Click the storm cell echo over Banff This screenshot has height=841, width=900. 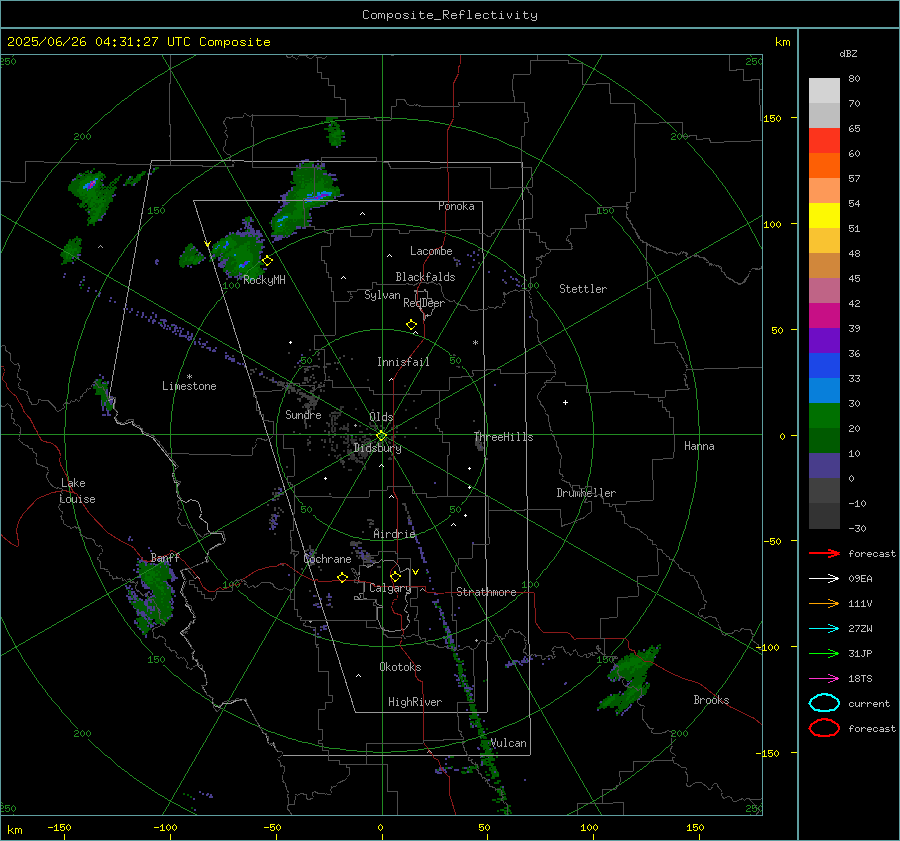(x=152, y=594)
